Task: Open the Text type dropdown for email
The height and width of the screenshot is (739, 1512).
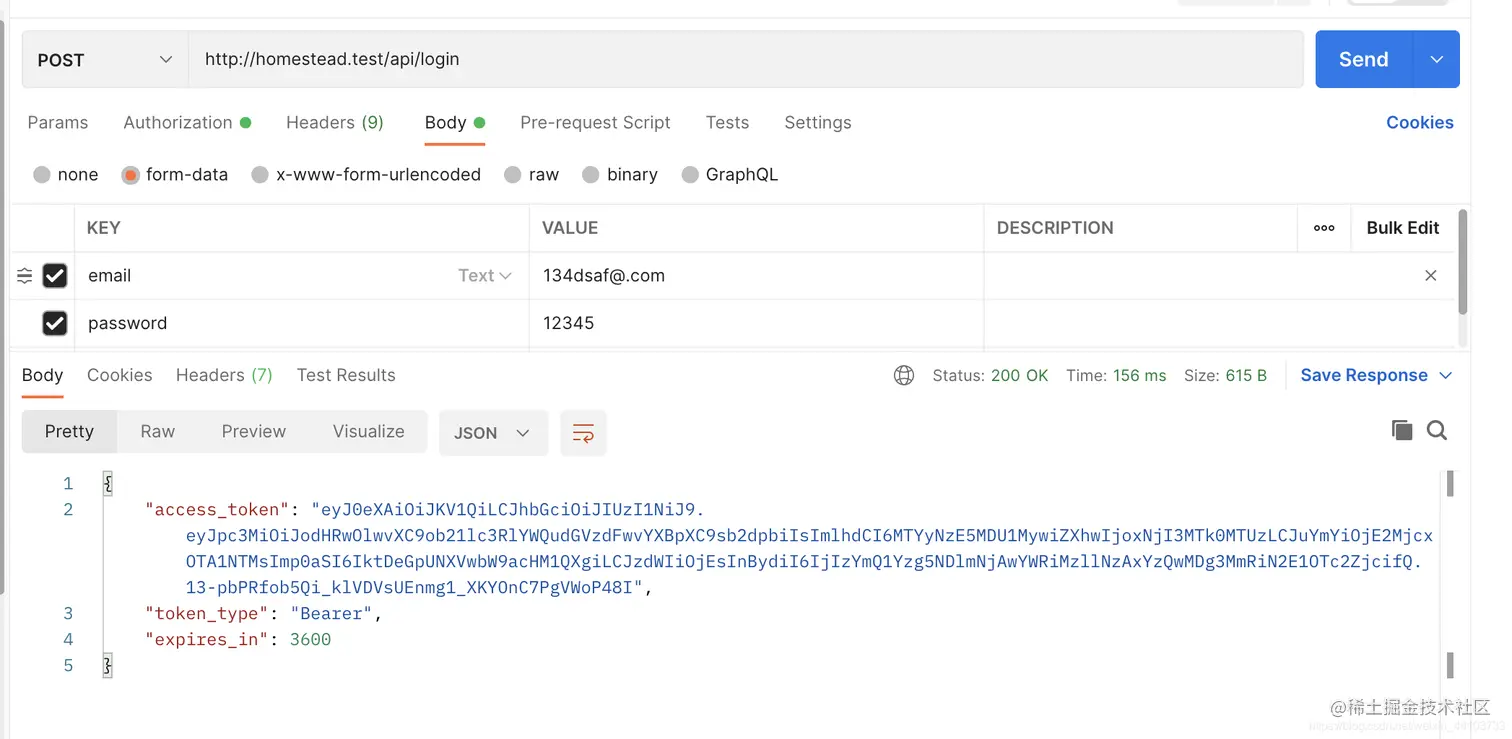Action: 485,276
